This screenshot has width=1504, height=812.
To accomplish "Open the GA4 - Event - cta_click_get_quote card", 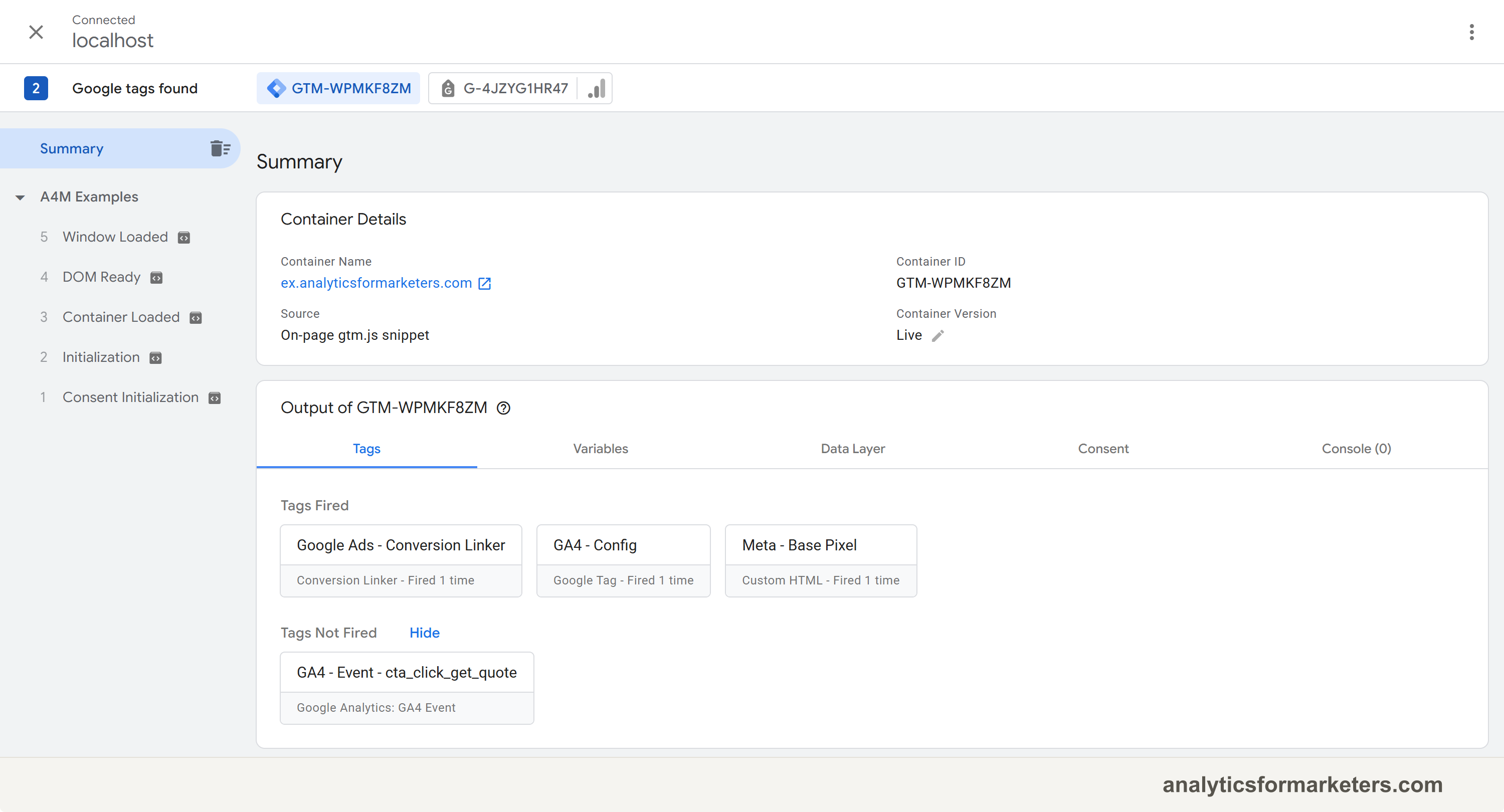I will [x=407, y=688].
